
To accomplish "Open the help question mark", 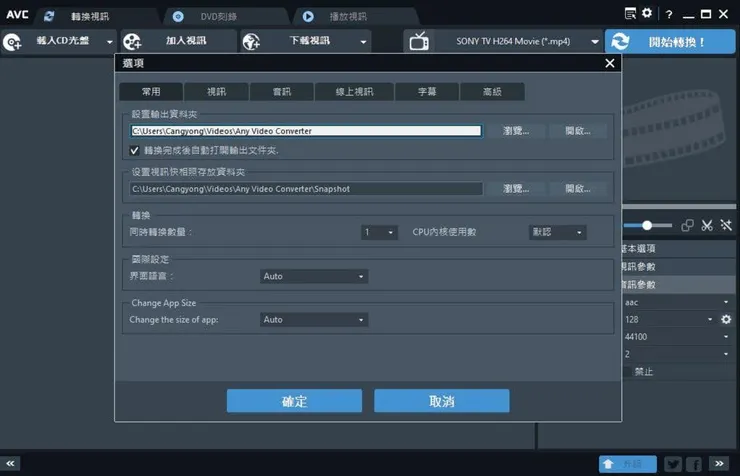I will click(x=669, y=15).
